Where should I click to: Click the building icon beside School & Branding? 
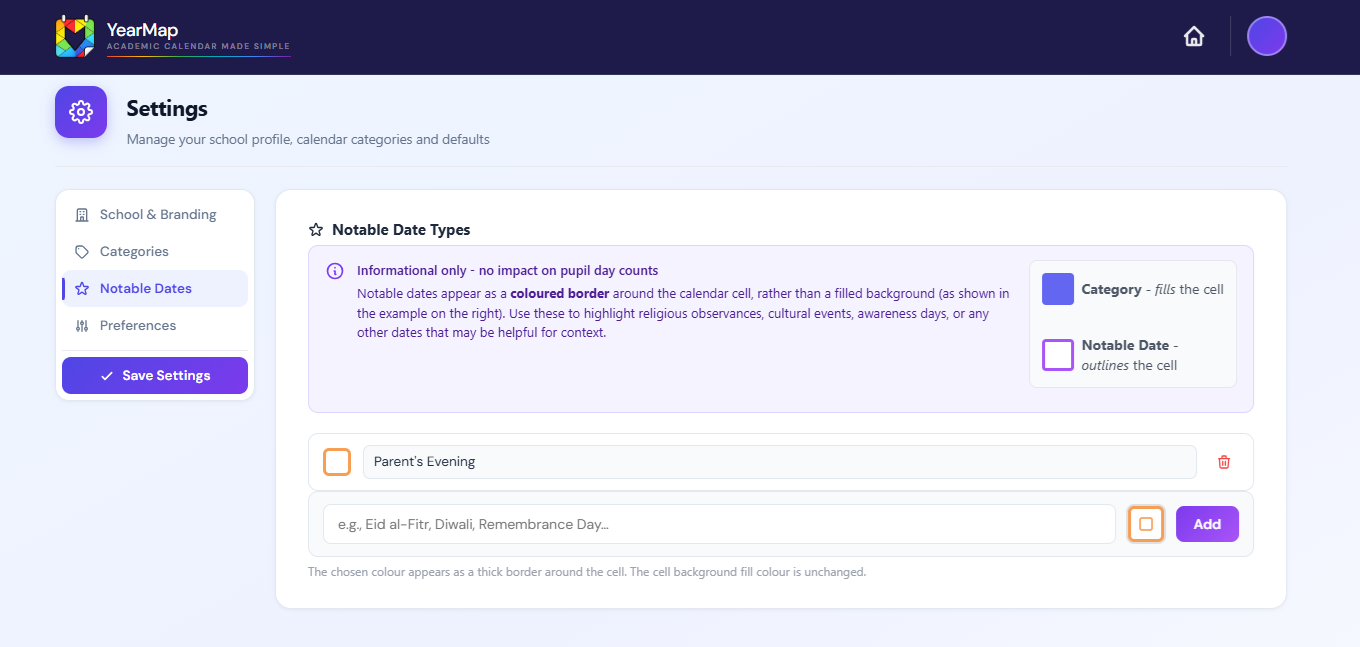pos(82,215)
